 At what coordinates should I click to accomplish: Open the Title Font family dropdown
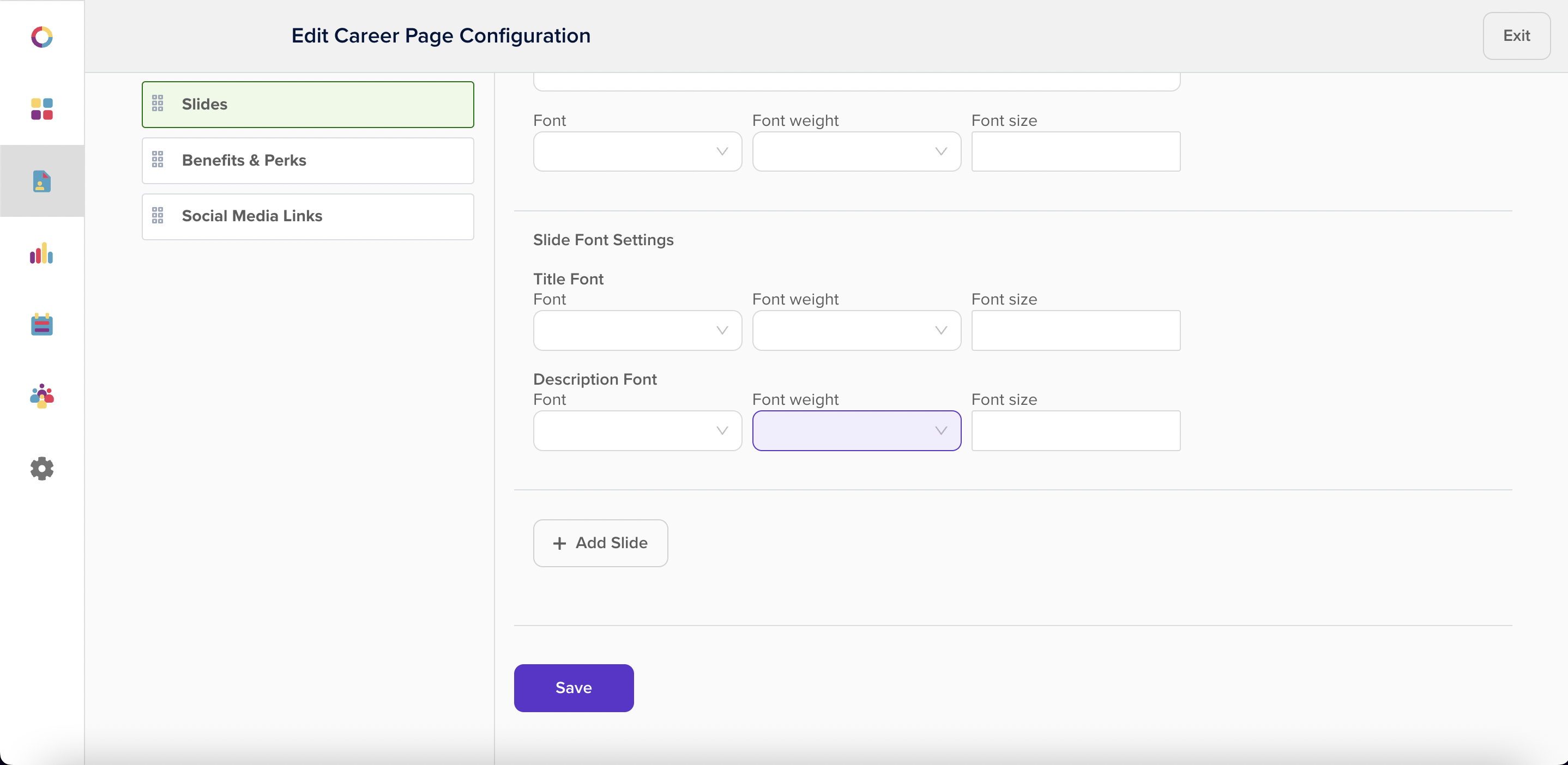(637, 330)
